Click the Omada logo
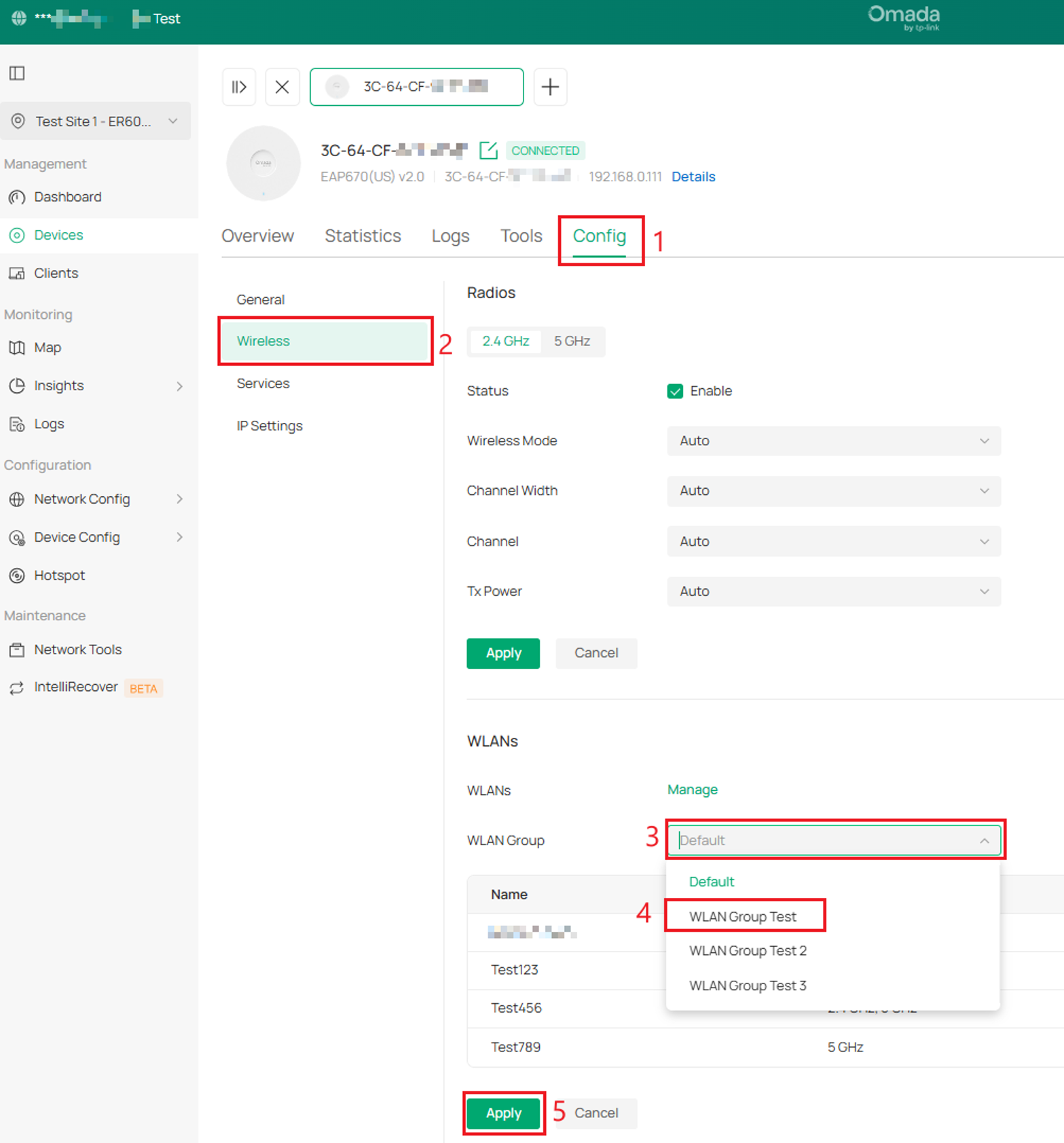 tap(904, 18)
